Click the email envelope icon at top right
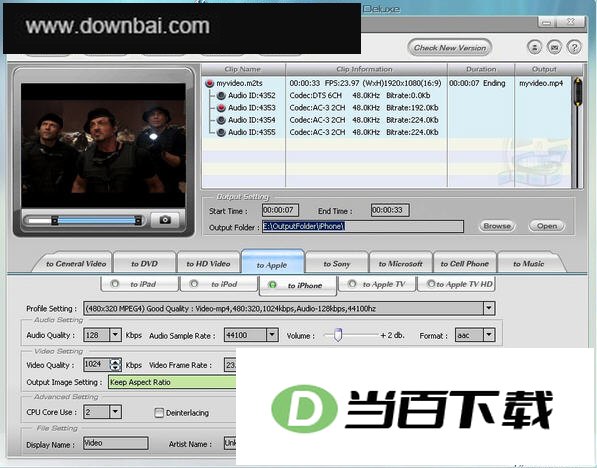This screenshot has width=597, height=468. click(x=554, y=47)
